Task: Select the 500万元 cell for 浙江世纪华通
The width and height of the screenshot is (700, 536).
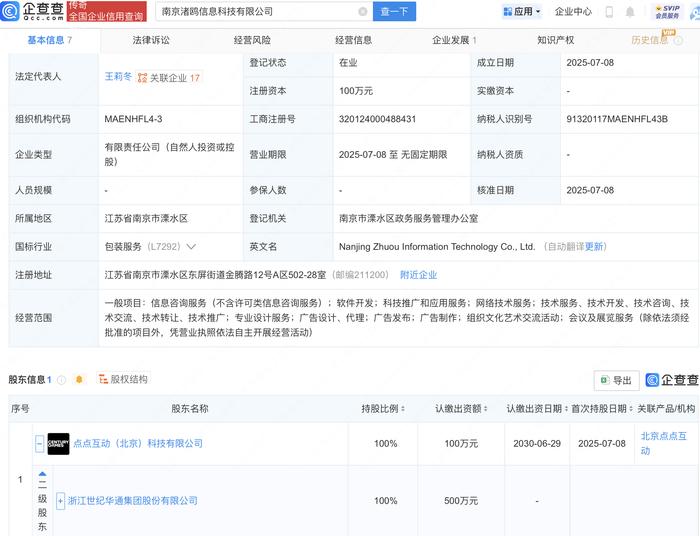Action: (461, 501)
